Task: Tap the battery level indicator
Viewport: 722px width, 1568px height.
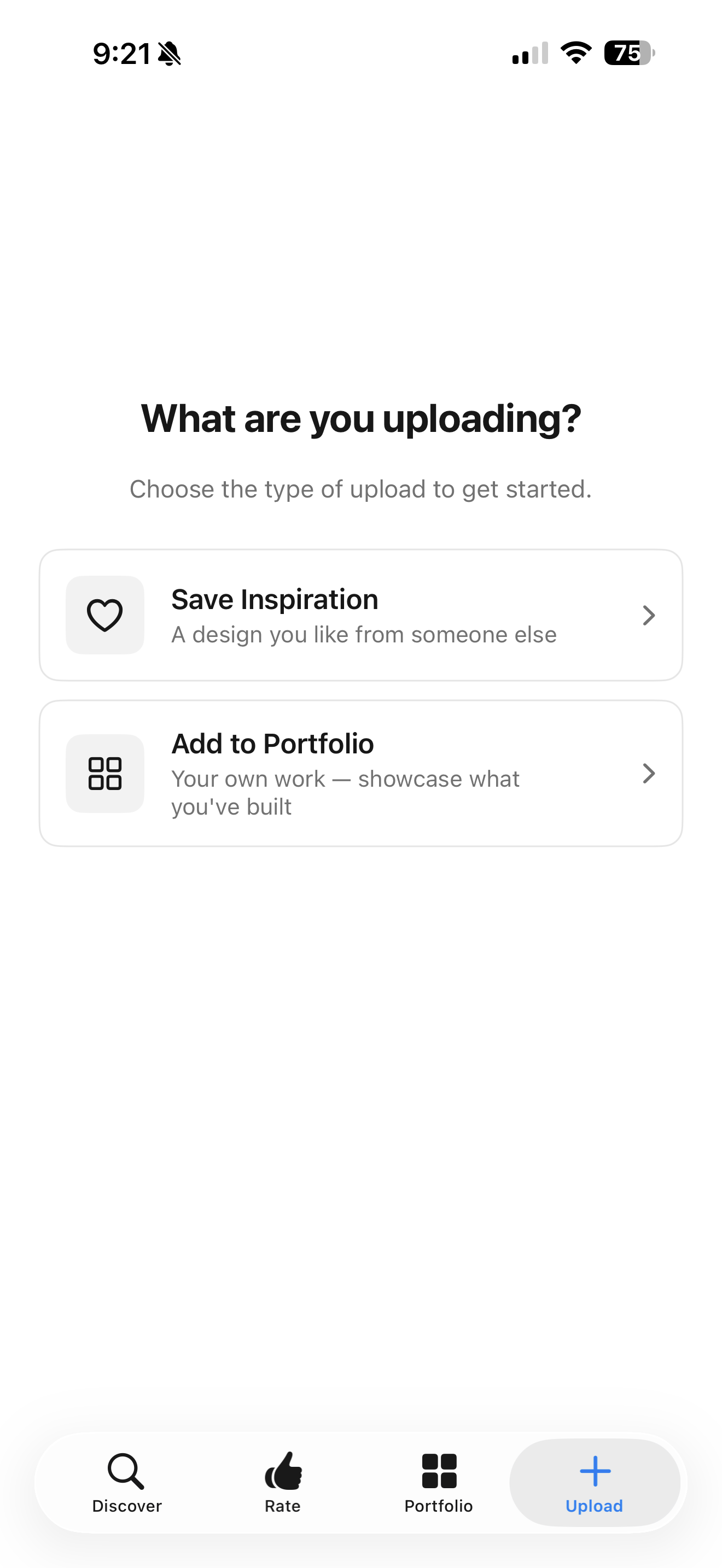Action: click(629, 53)
